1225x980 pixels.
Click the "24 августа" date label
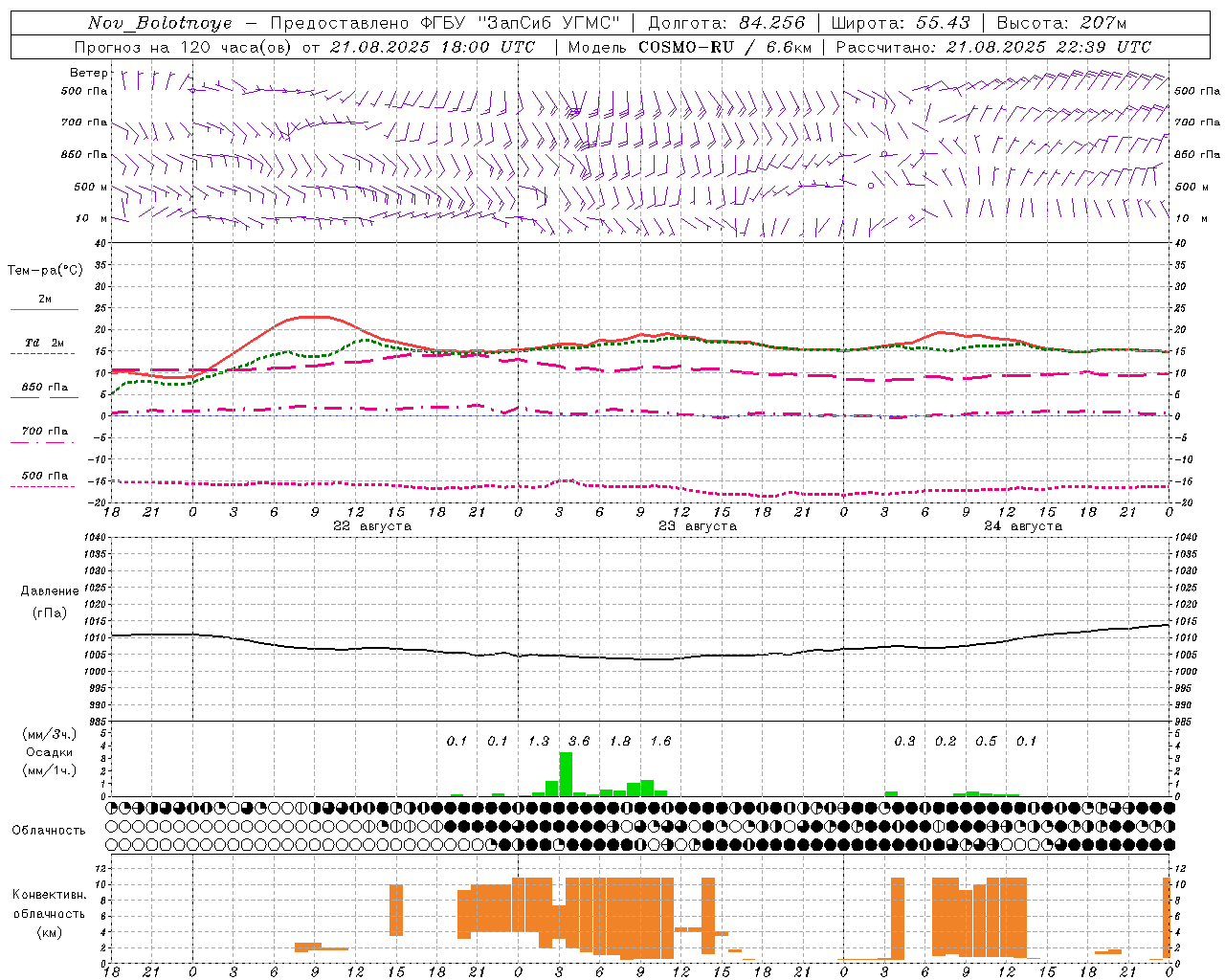(1023, 526)
